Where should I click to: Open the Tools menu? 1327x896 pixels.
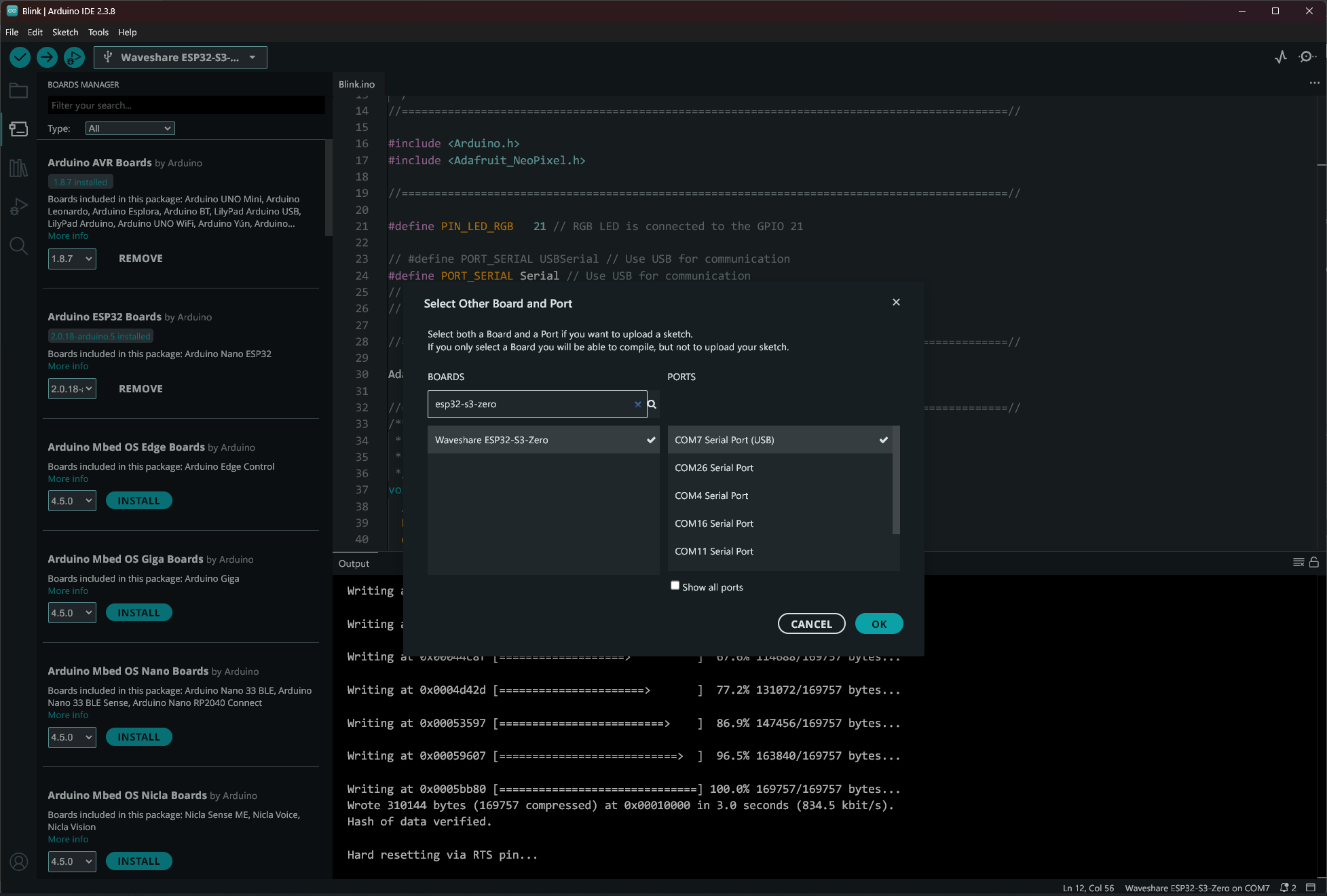pos(98,32)
